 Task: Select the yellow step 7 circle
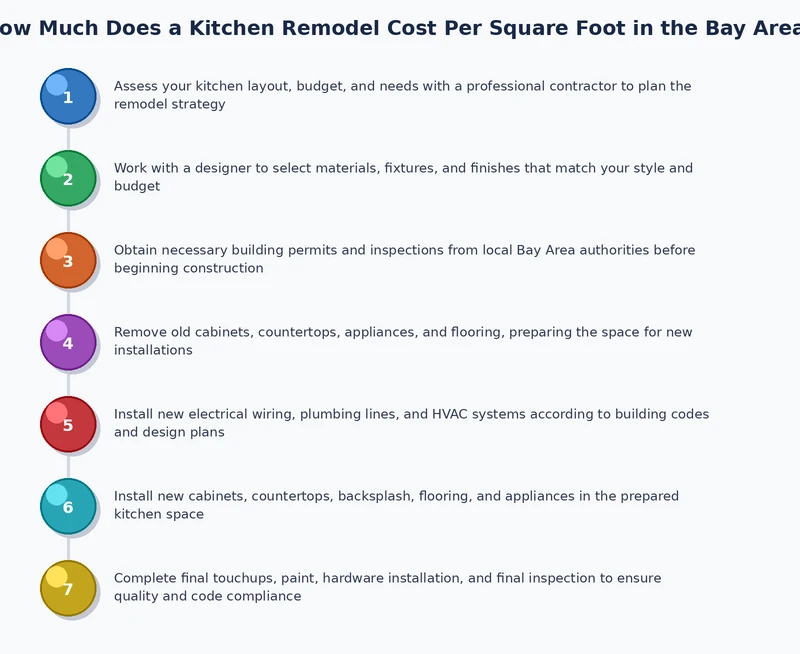click(x=68, y=589)
